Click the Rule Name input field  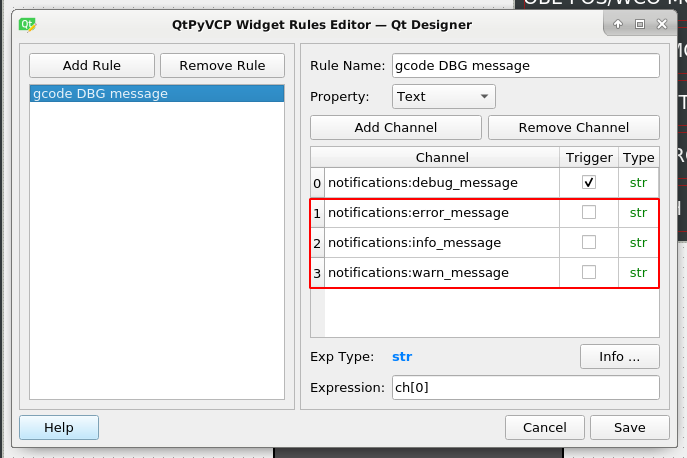pyautogui.click(x=526, y=66)
